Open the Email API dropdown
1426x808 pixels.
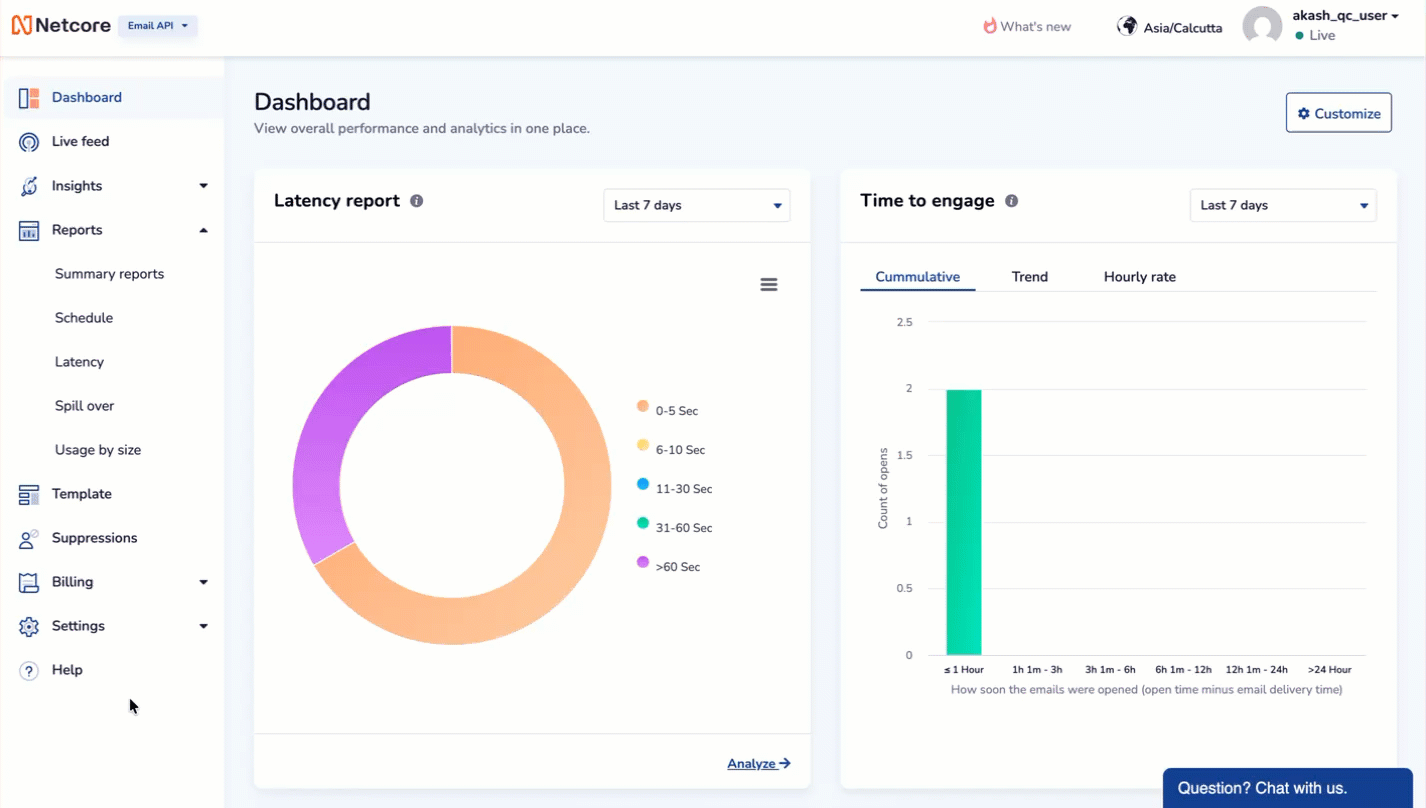coord(157,26)
